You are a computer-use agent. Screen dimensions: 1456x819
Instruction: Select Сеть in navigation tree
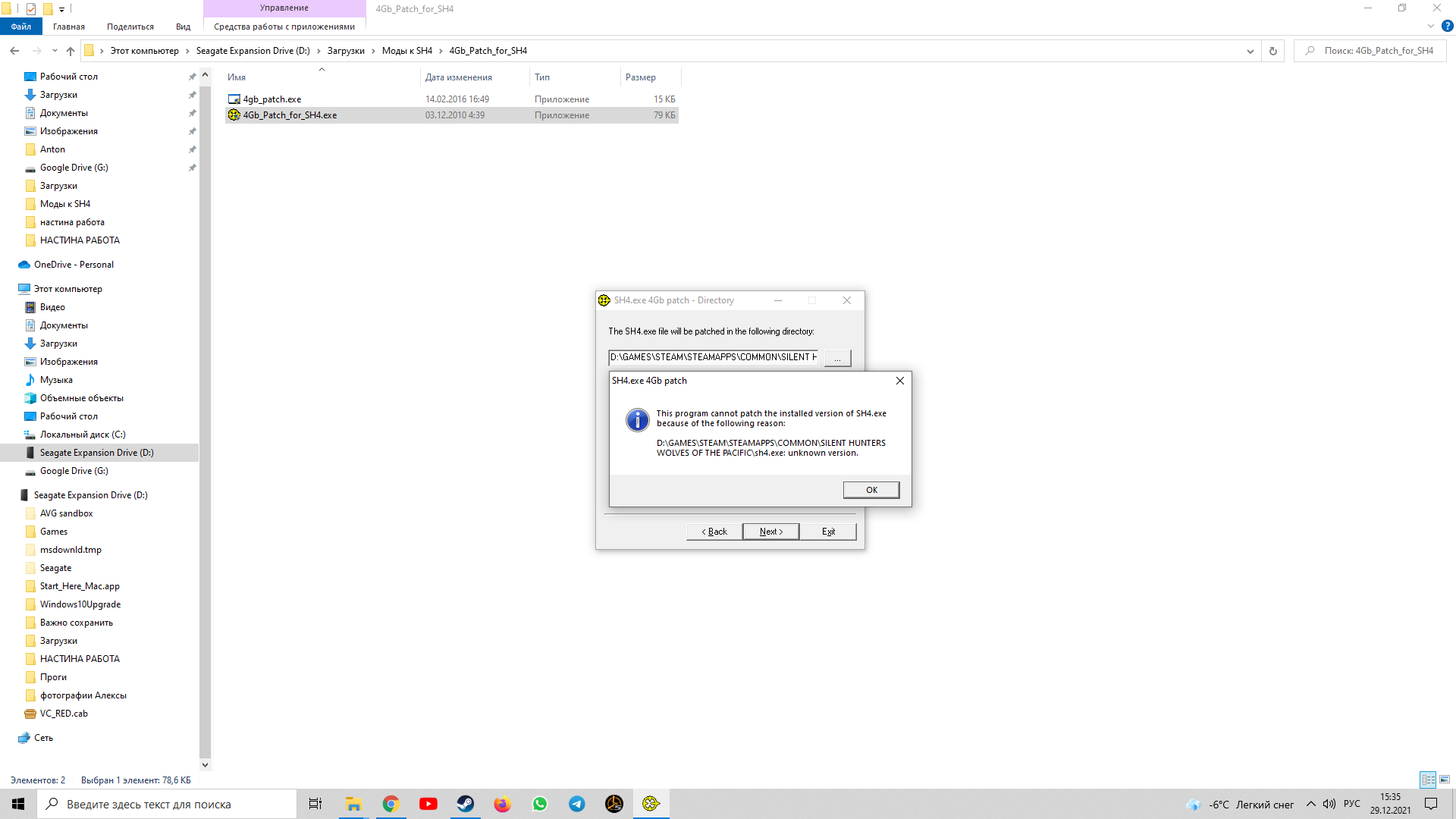(x=43, y=738)
